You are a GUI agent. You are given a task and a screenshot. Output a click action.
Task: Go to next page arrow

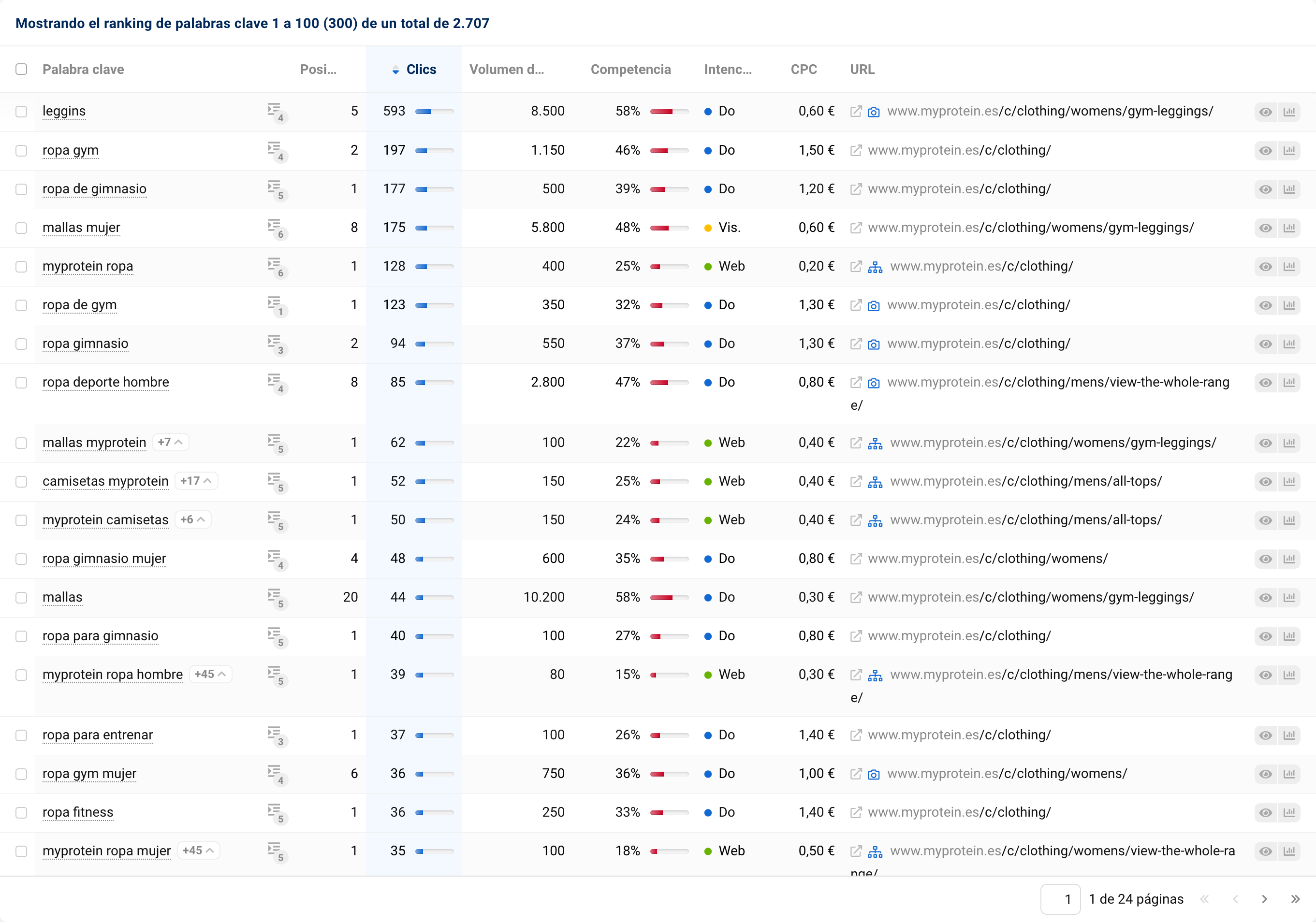pyautogui.click(x=1264, y=899)
